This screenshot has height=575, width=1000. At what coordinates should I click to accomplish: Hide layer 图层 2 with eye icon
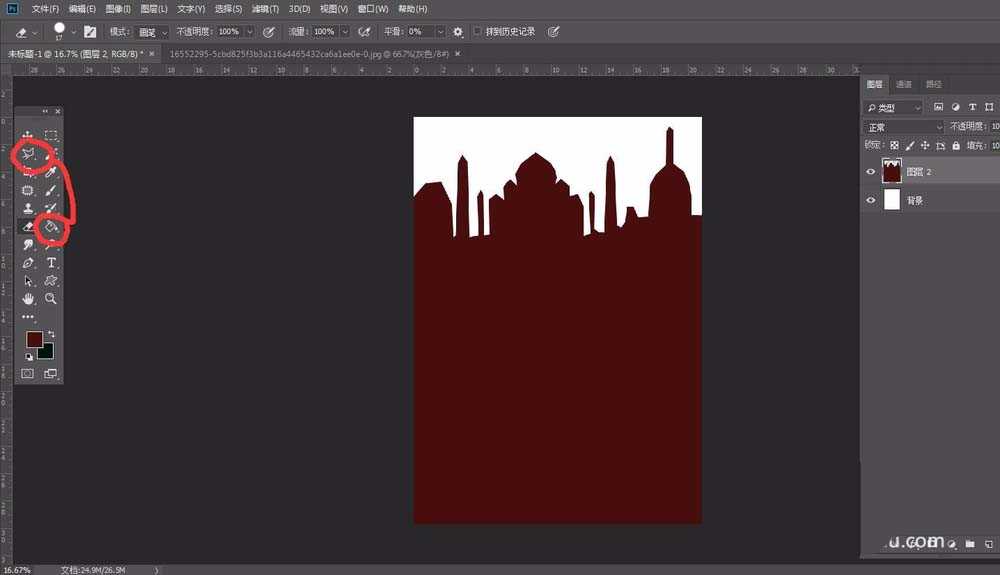870,172
